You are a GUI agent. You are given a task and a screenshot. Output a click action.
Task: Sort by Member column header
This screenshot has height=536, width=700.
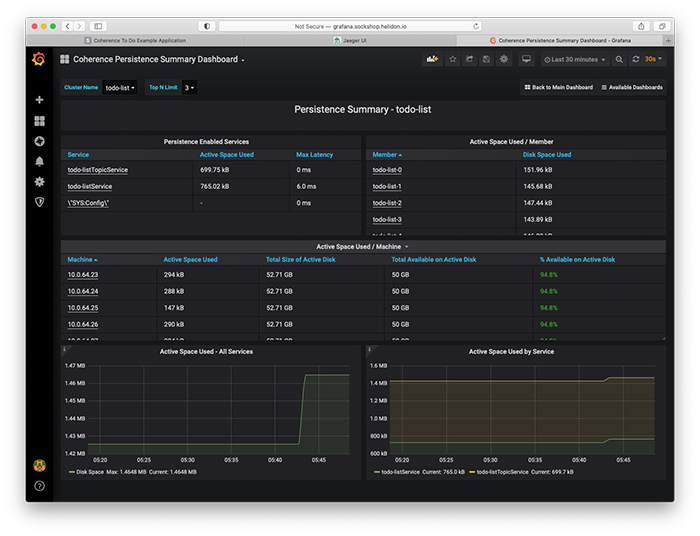(x=387, y=154)
